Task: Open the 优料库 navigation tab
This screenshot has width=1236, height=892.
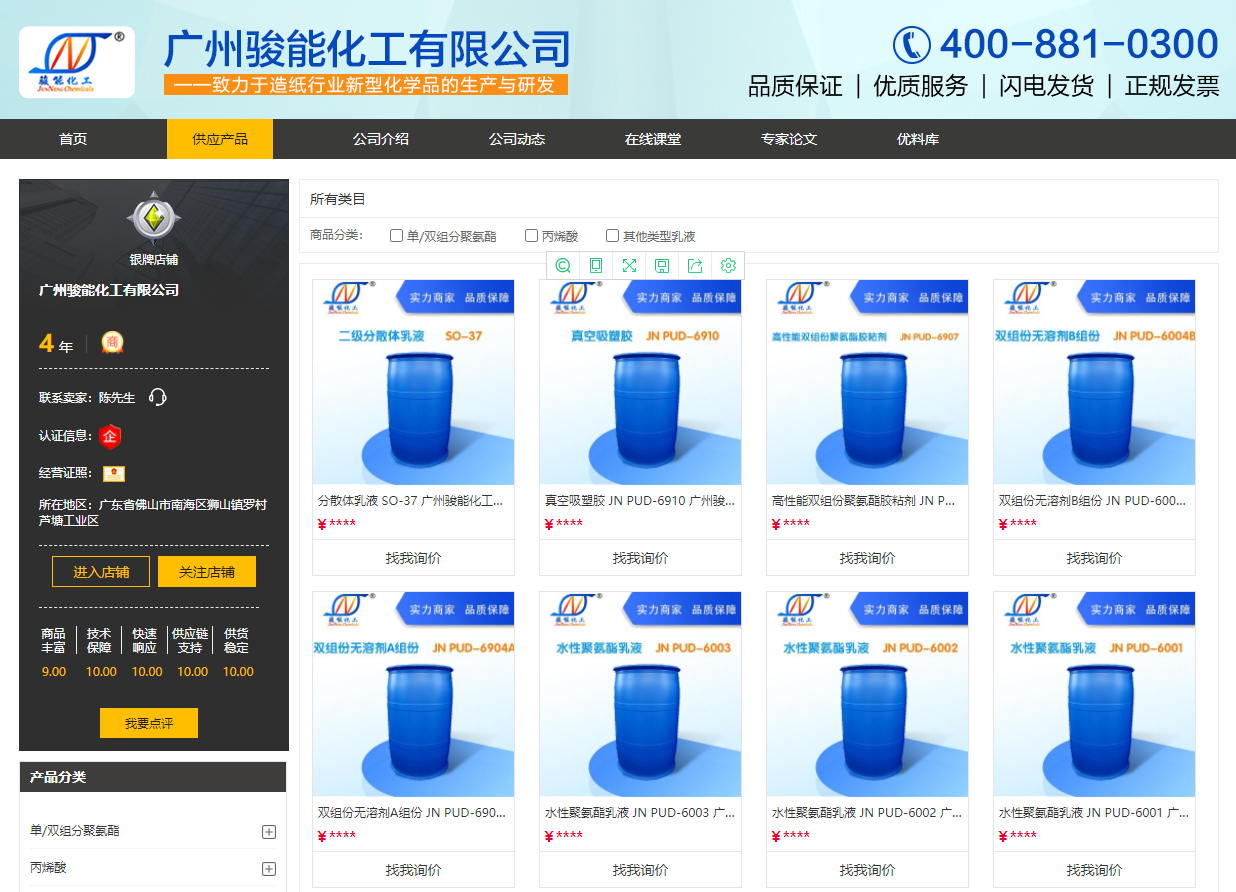Action: [918, 139]
